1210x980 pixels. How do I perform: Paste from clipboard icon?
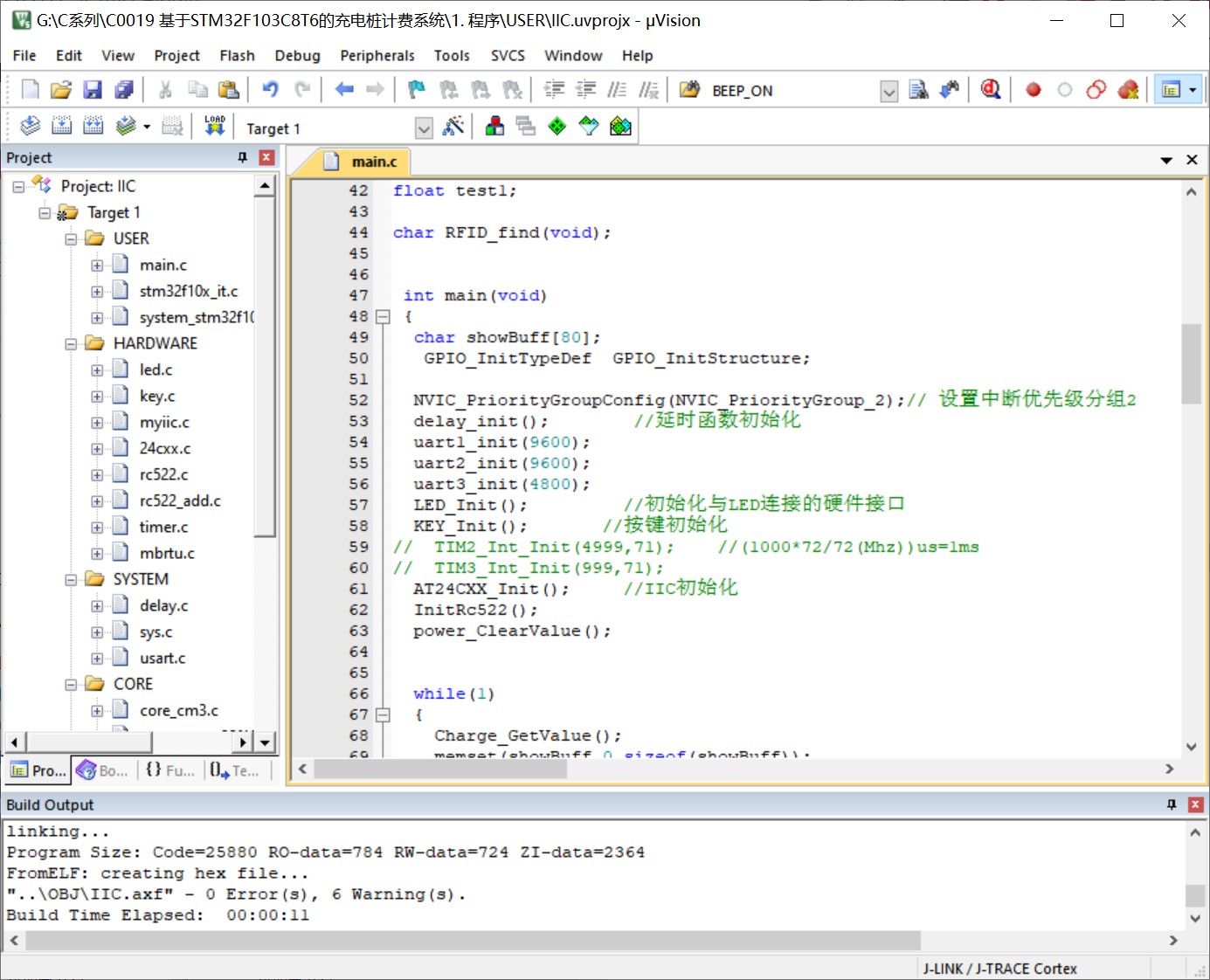(x=228, y=89)
